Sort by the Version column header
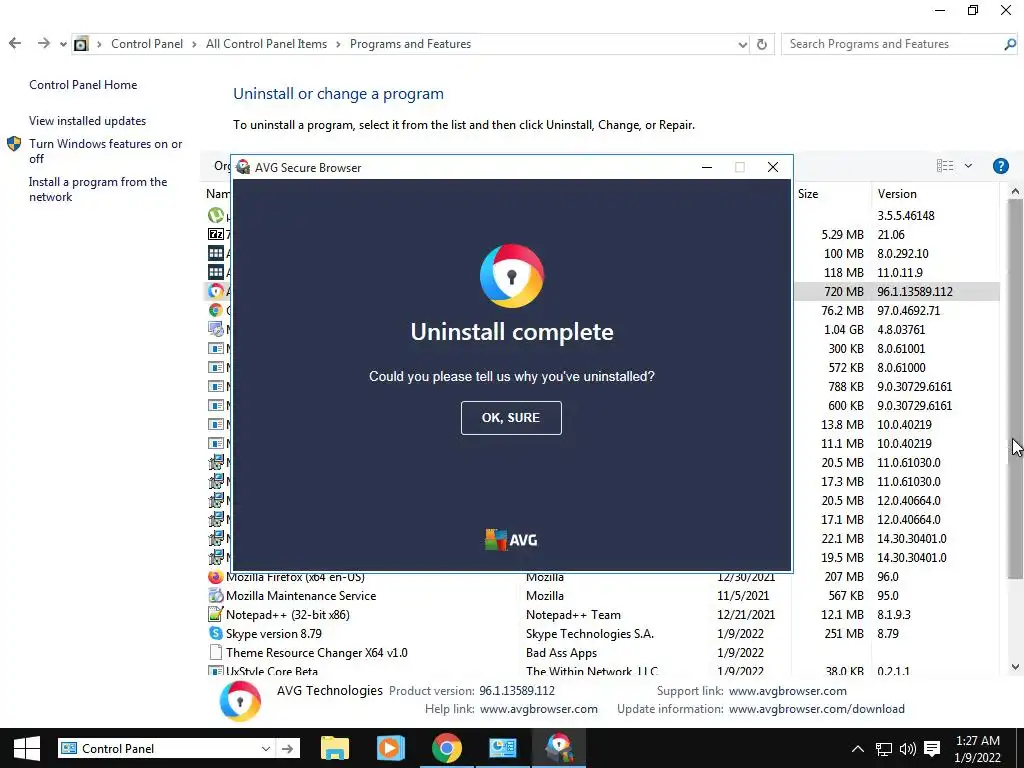This screenshot has width=1024, height=768. click(x=897, y=194)
